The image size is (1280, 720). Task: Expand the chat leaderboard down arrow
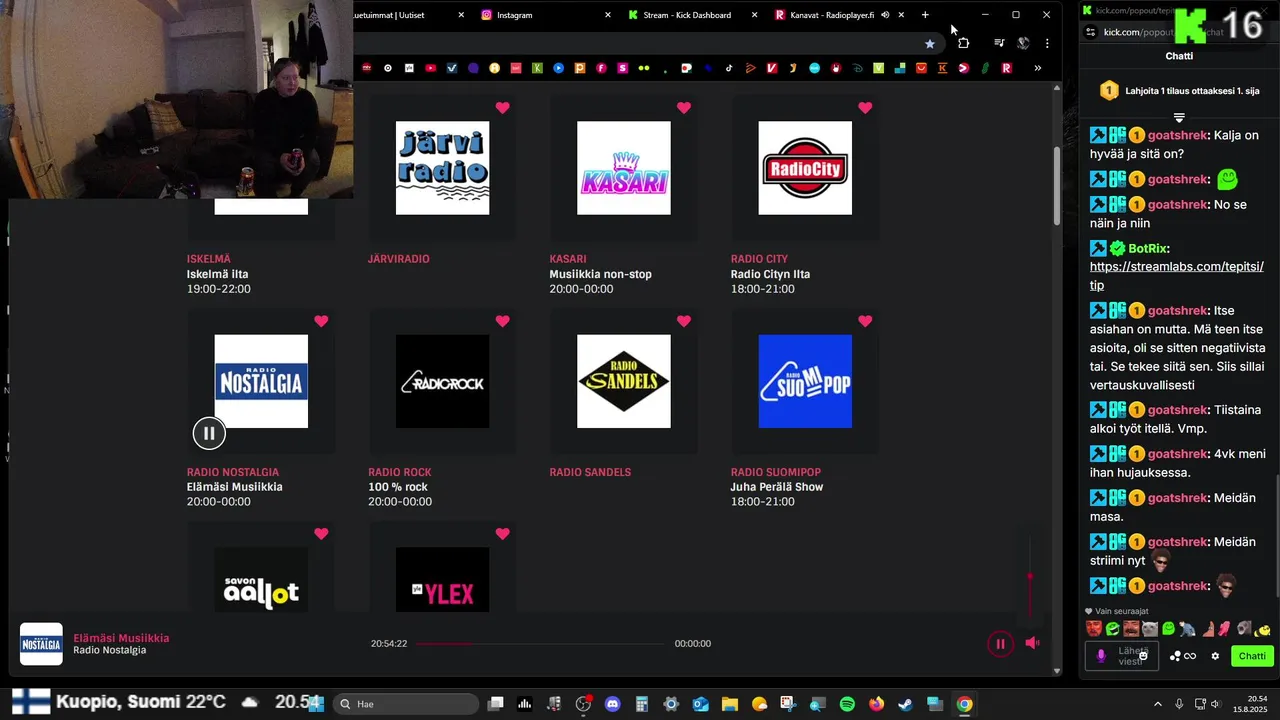1179,118
